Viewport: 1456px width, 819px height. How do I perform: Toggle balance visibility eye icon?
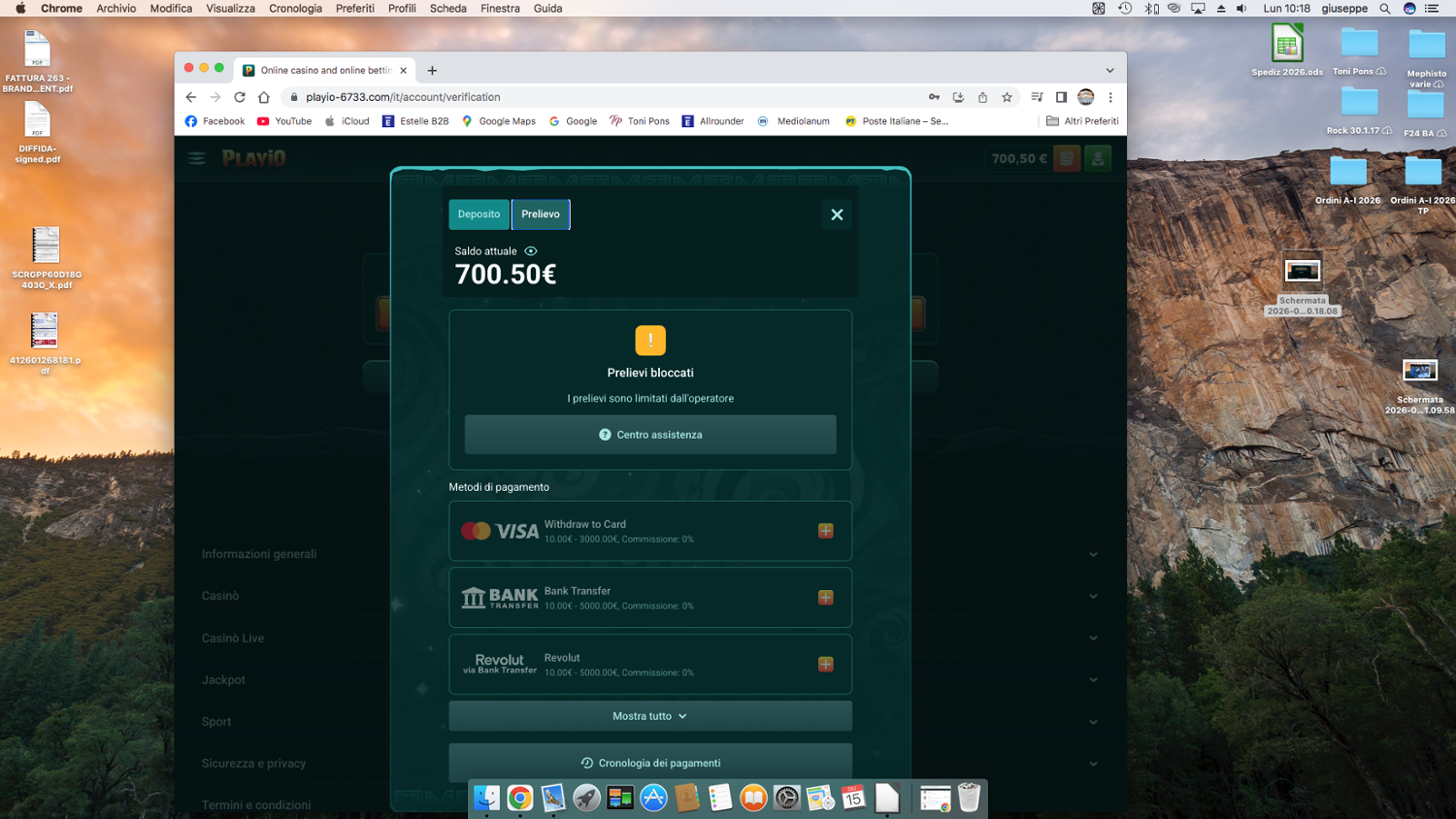[x=531, y=251]
